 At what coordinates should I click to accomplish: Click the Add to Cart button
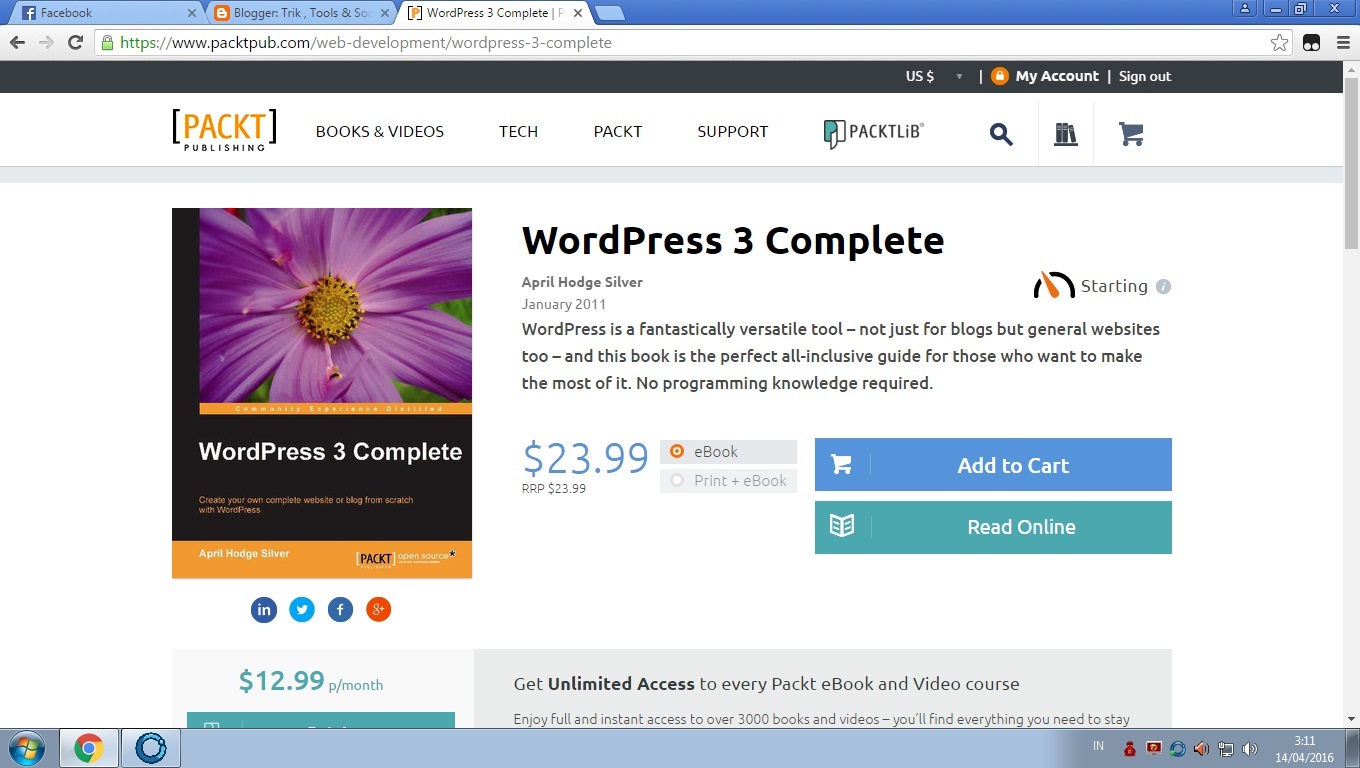click(x=993, y=465)
